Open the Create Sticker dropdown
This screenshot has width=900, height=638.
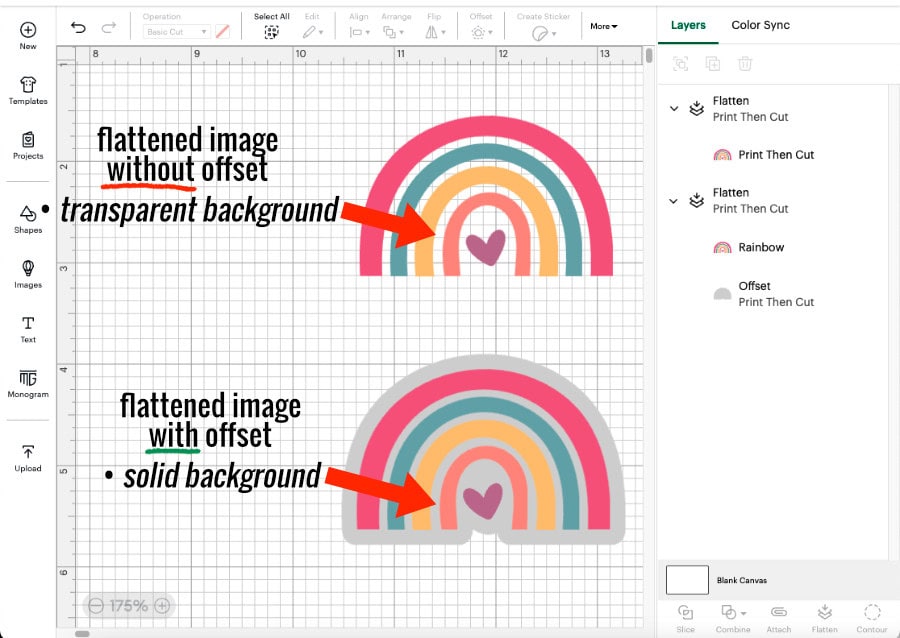click(543, 34)
